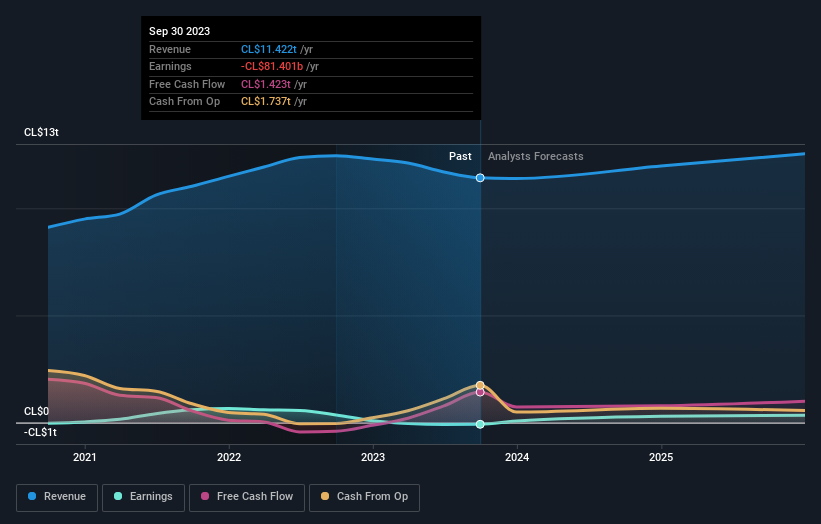Click the Cash From Op row label in tooltip

pyautogui.click(x=184, y=102)
